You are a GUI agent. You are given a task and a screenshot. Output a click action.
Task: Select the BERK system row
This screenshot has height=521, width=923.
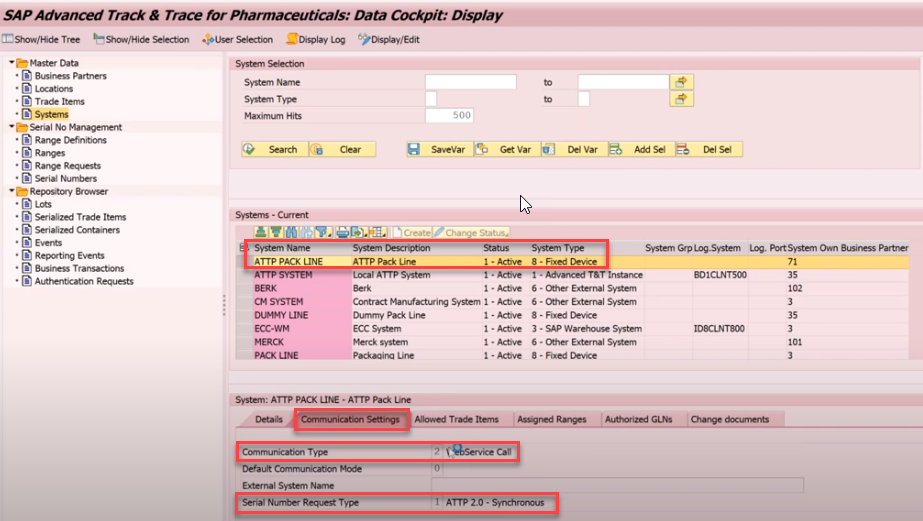point(572,288)
